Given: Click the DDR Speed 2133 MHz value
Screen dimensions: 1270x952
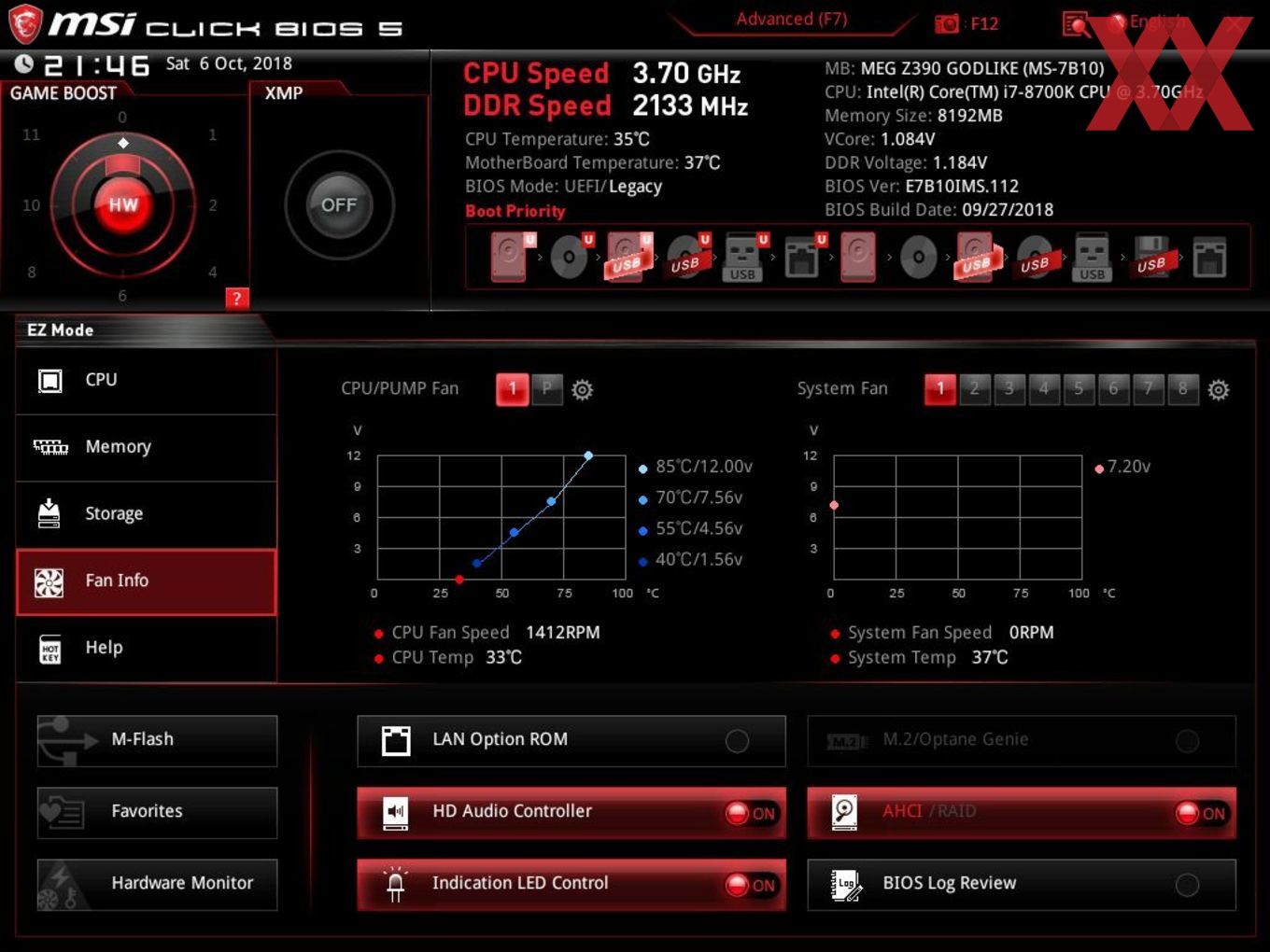Looking at the screenshot, I should [x=690, y=106].
